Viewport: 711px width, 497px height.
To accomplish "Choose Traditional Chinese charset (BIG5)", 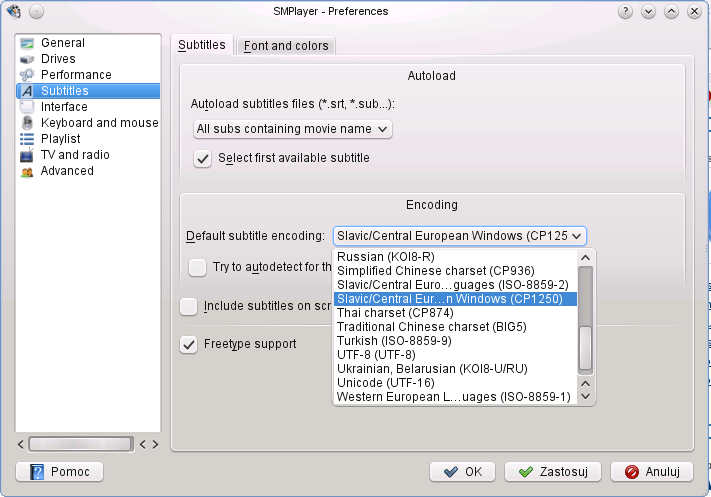I will coord(455,327).
